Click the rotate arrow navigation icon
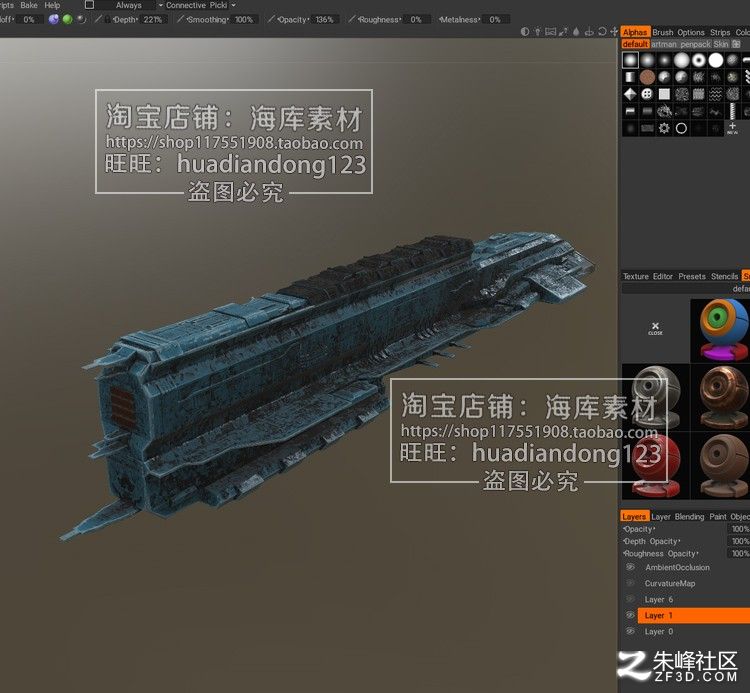The image size is (750, 693). [x=602, y=32]
